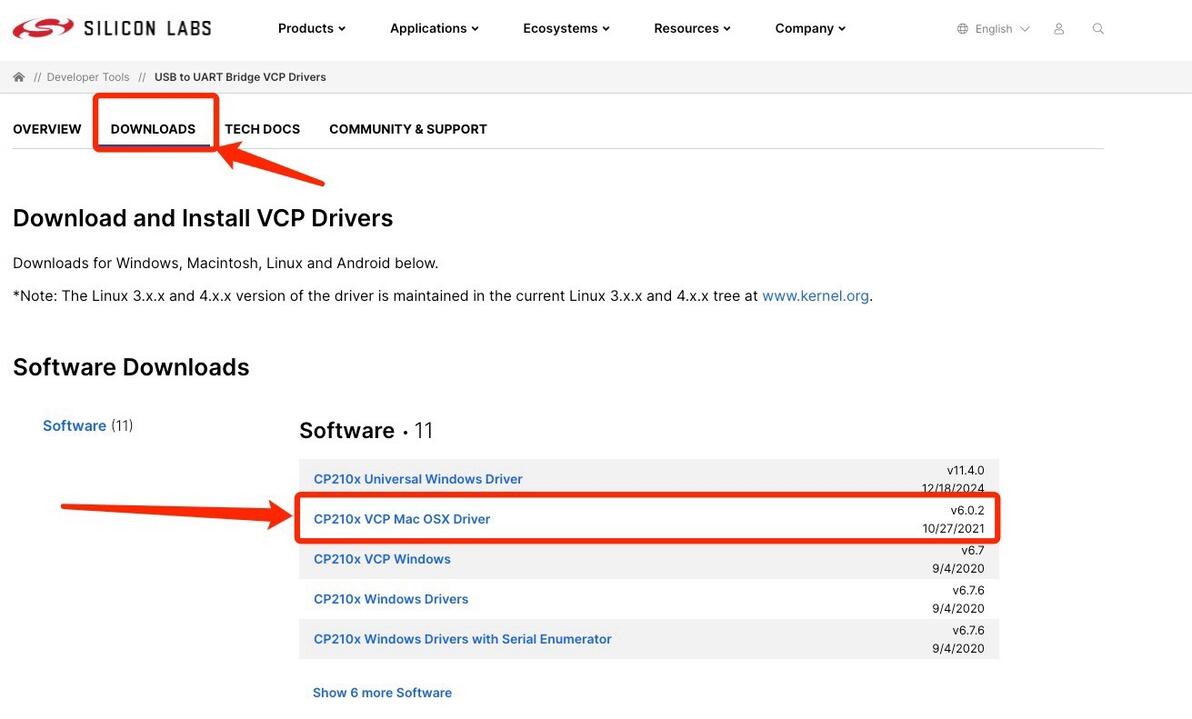
Task: Click the globe language icon
Action: [963, 29]
